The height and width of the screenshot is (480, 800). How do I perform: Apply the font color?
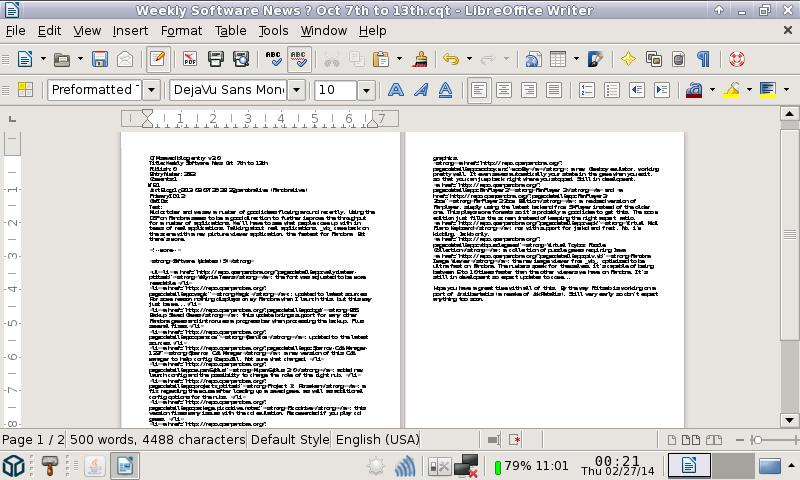(694, 90)
